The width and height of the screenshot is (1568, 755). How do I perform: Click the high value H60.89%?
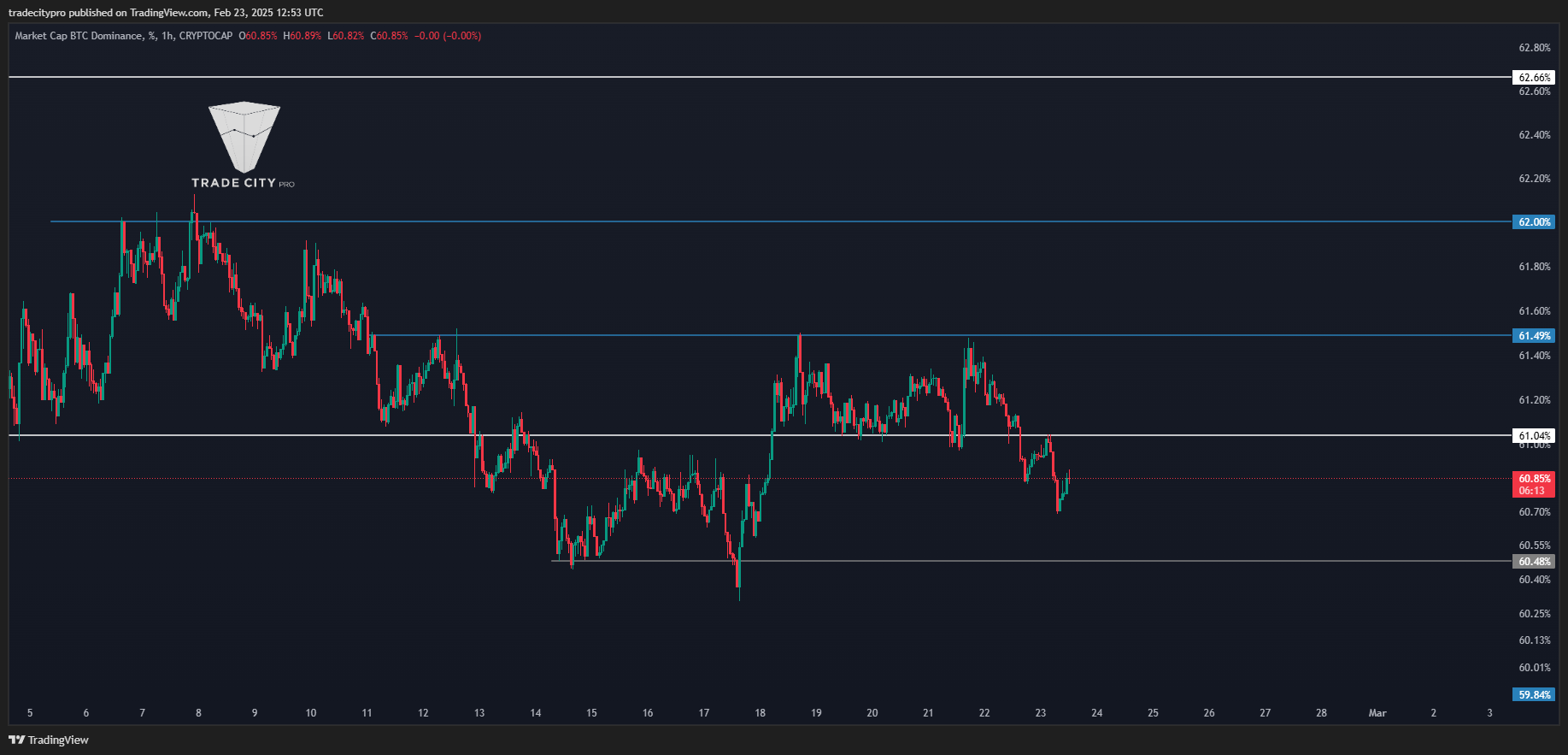[x=302, y=36]
